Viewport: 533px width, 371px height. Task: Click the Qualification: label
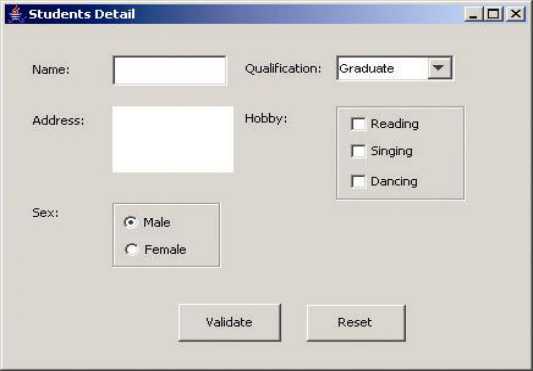point(283,69)
